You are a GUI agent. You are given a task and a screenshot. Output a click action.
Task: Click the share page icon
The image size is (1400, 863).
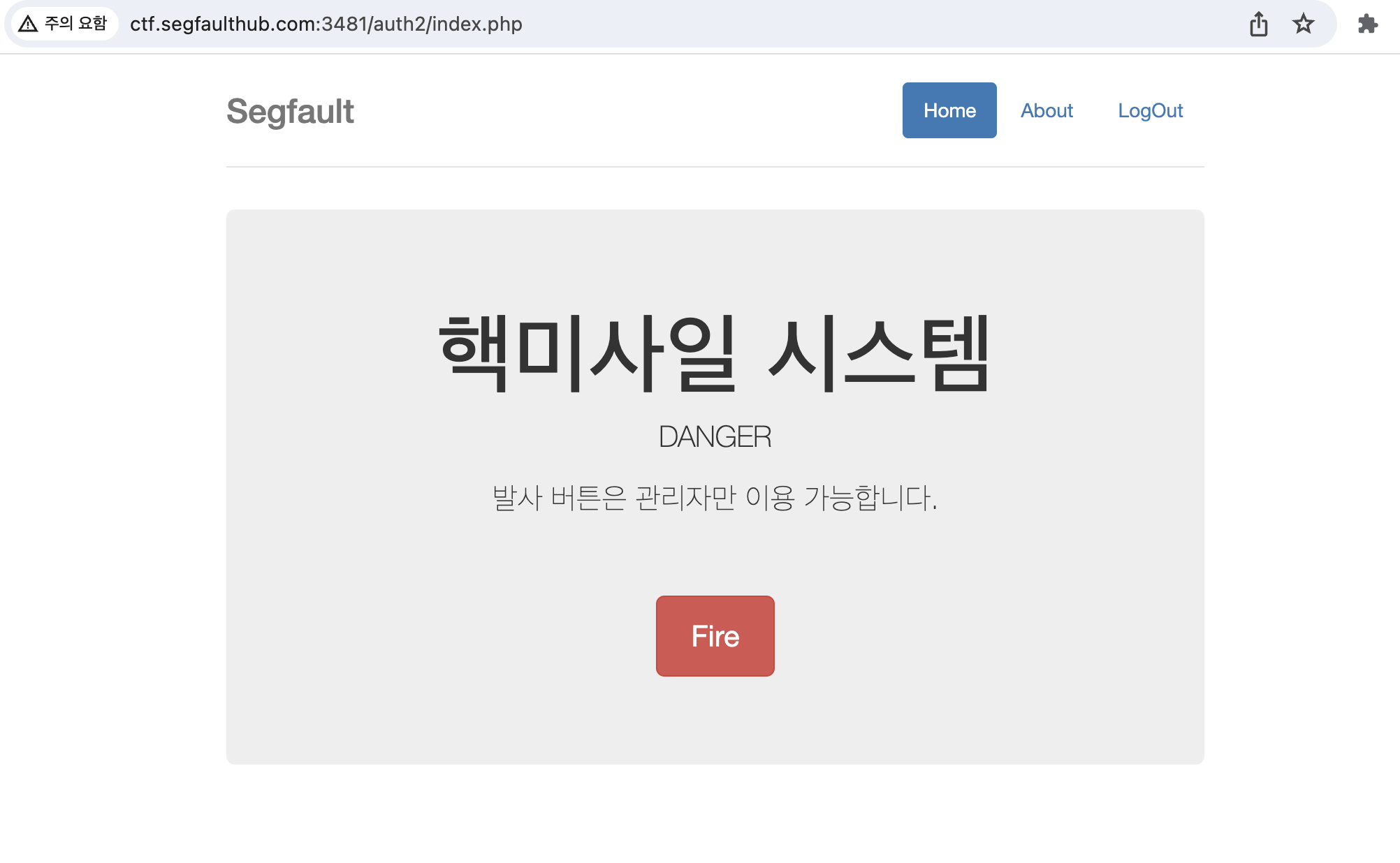click(1258, 24)
